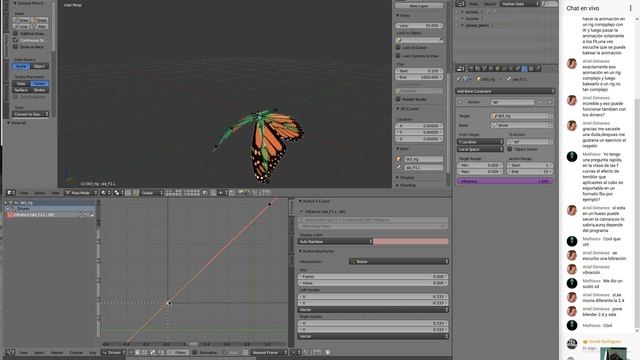640x360 pixels.
Task: Open 3D viewport editor type selector icon
Action: tap(11, 193)
